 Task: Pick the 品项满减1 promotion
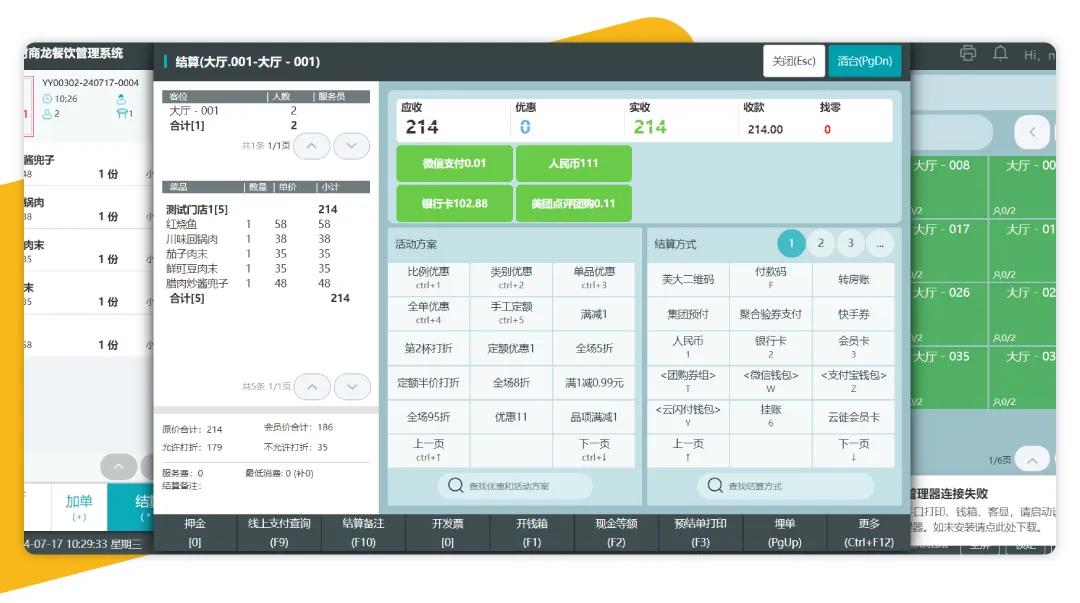(x=594, y=417)
